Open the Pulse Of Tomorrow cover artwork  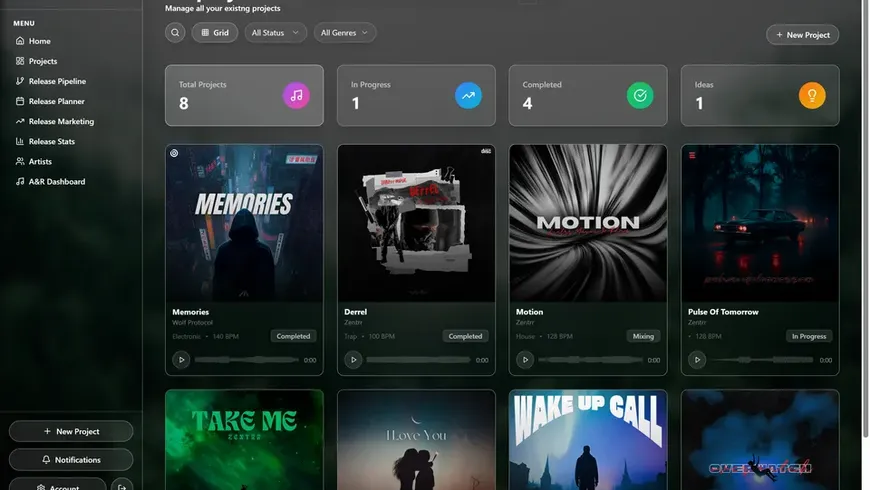click(x=760, y=223)
